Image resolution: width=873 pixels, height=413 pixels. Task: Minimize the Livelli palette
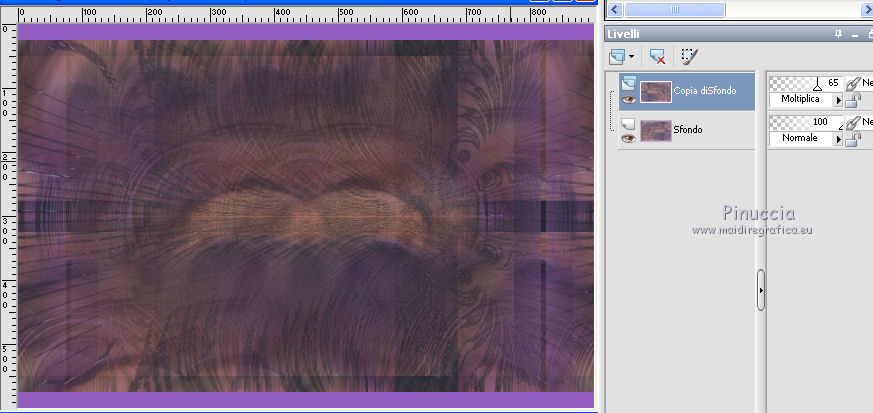tap(855, 35)
